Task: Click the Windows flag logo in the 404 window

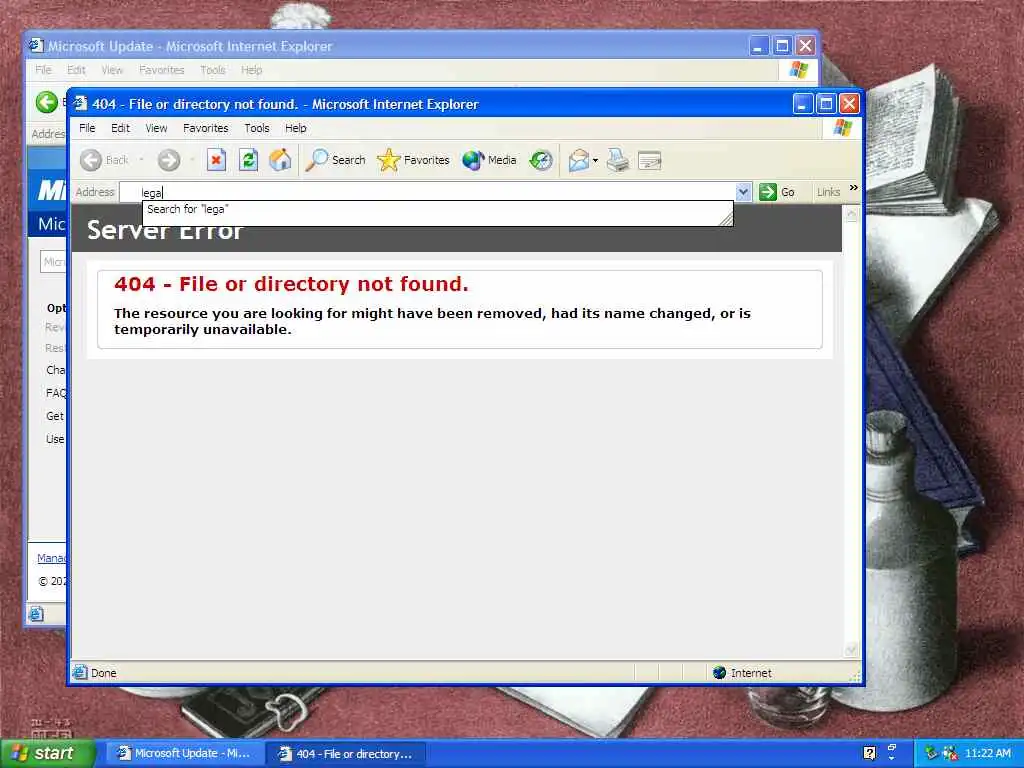Action: 842,128
